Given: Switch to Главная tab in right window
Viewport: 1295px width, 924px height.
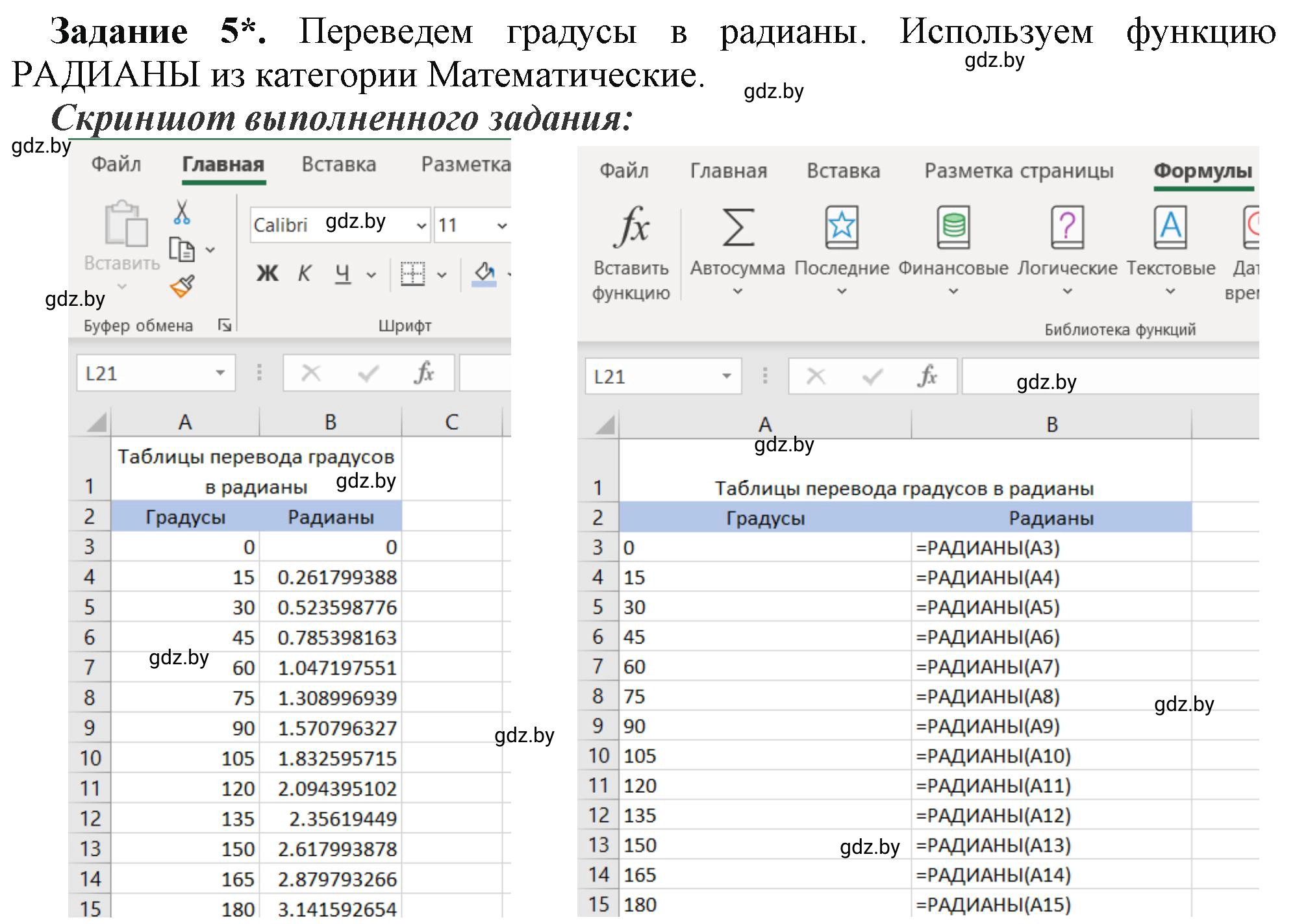Looking at the screenshot, I should tap(729, 171).
